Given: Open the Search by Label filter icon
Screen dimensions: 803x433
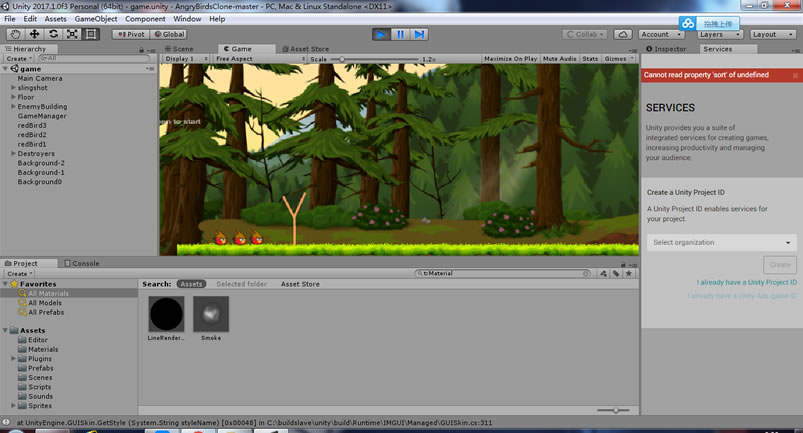Looking at the screenshot, I should coord(616,274).
